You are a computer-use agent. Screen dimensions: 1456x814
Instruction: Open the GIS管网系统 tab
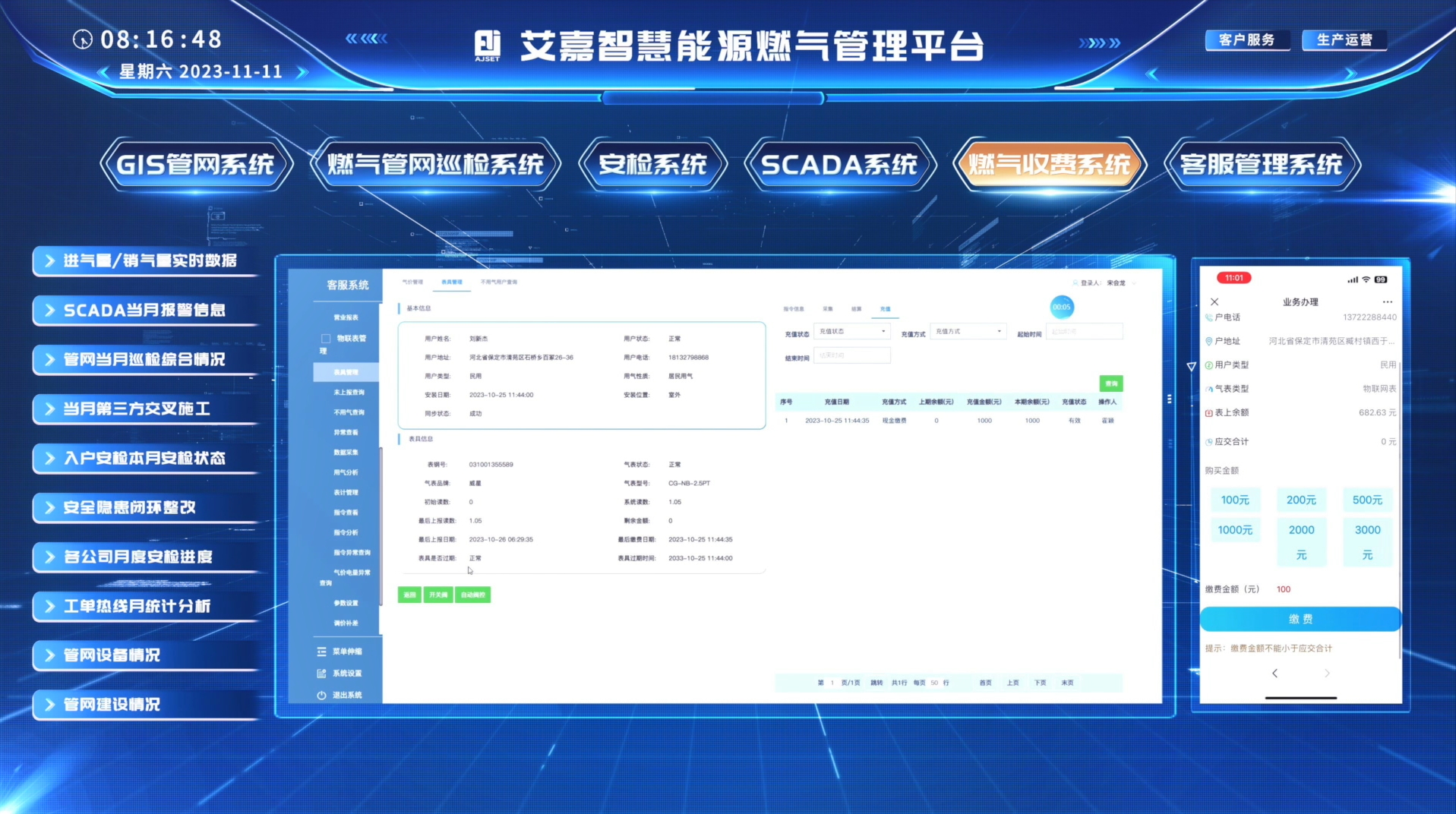click(x=195, y=165)
